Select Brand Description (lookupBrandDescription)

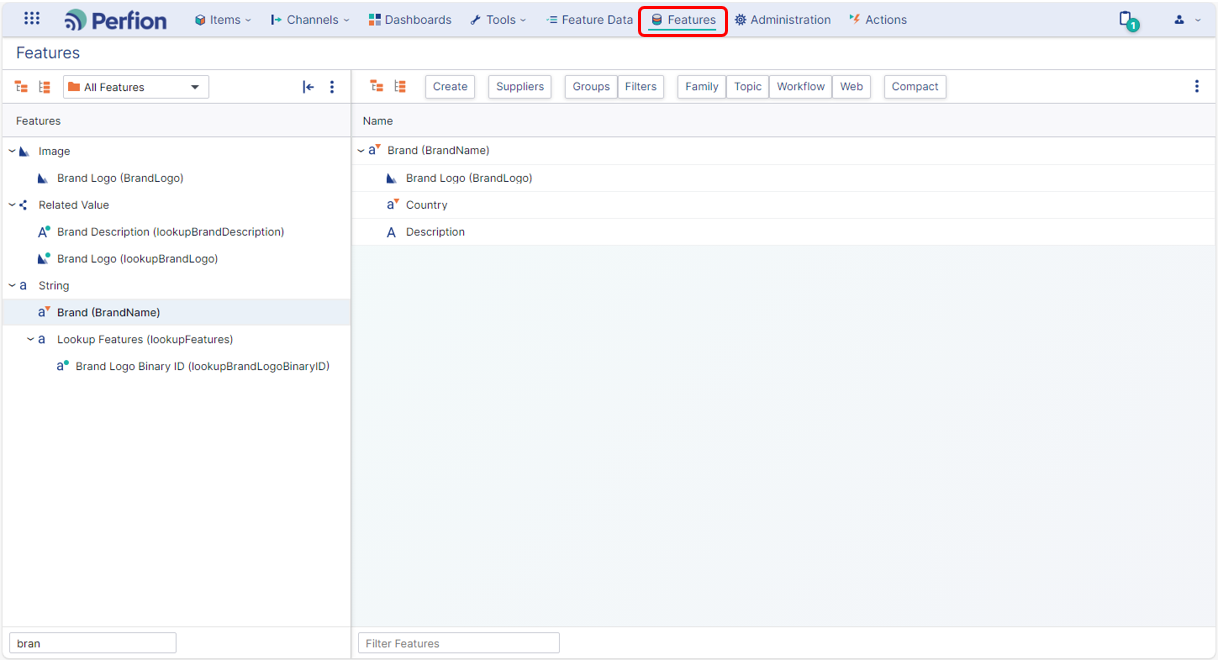170,232
